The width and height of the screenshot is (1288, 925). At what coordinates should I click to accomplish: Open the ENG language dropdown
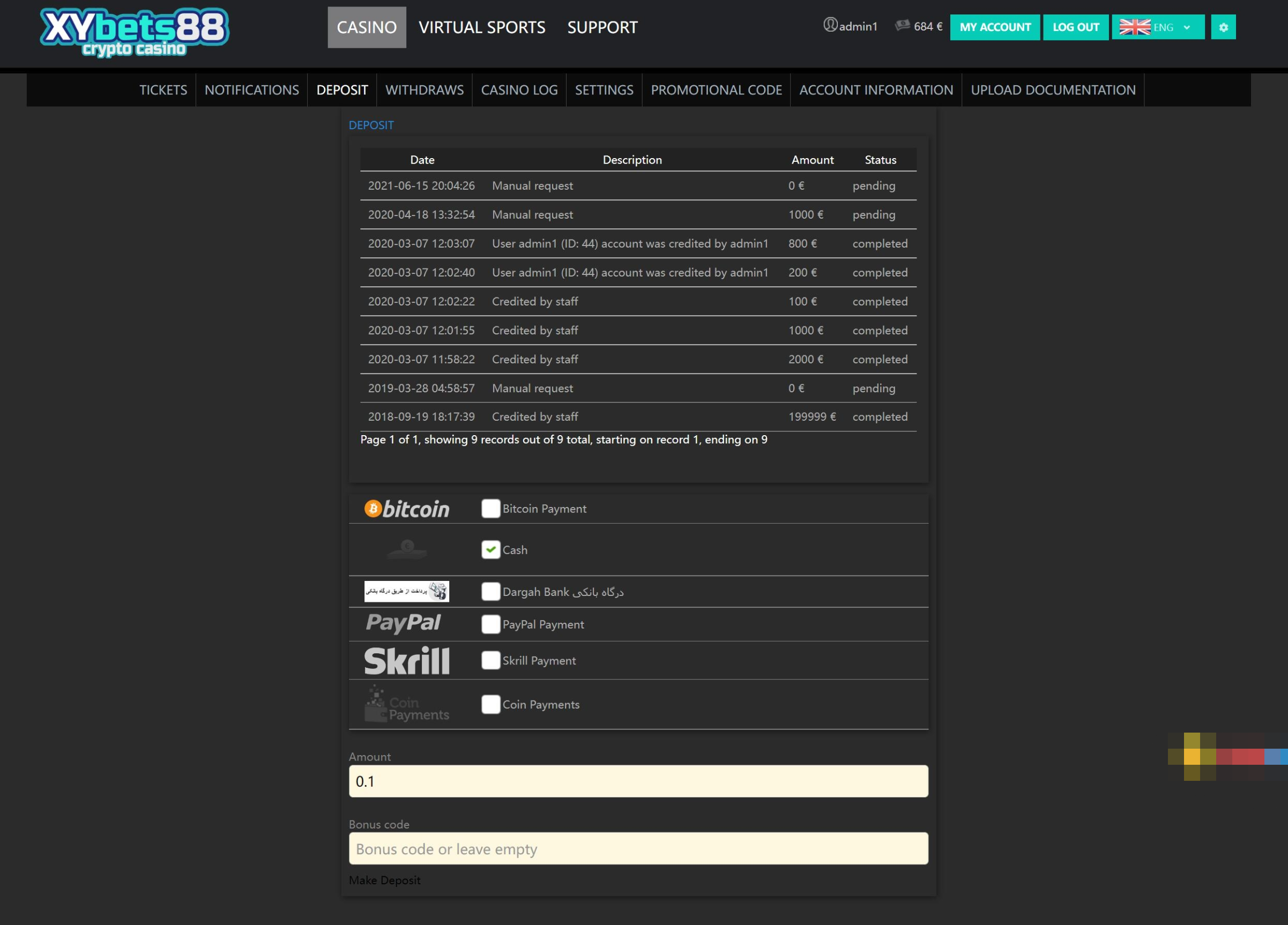pos(1157,27)
